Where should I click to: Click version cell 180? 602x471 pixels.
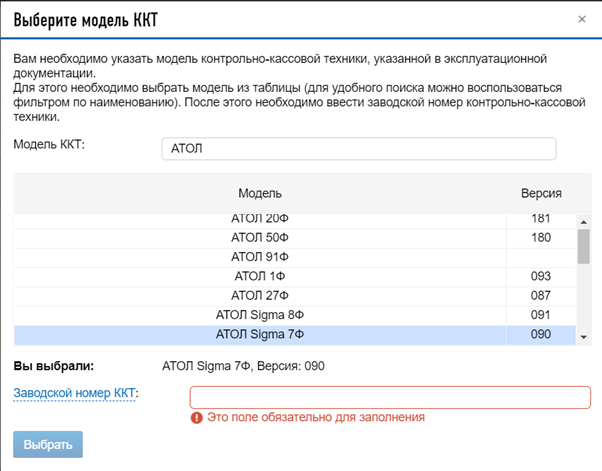coord(541,238)
